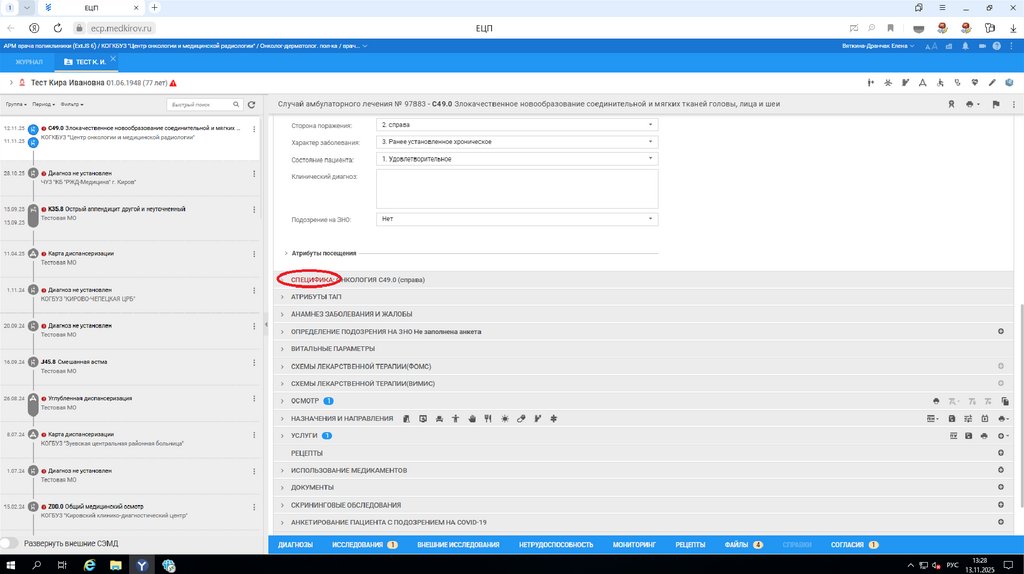This screenshot has height=574, width=1024.
Task: Open Сторона поражения dropdown
Action: 517,125
